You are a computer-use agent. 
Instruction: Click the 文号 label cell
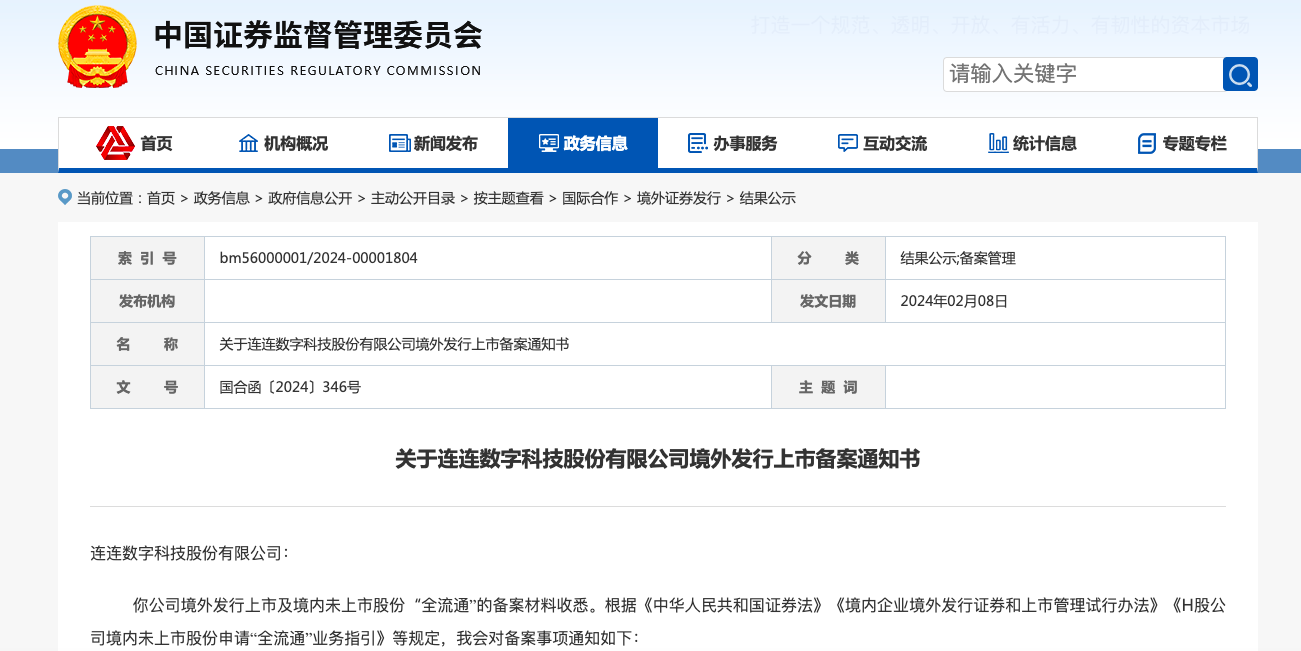click(147, 387)
